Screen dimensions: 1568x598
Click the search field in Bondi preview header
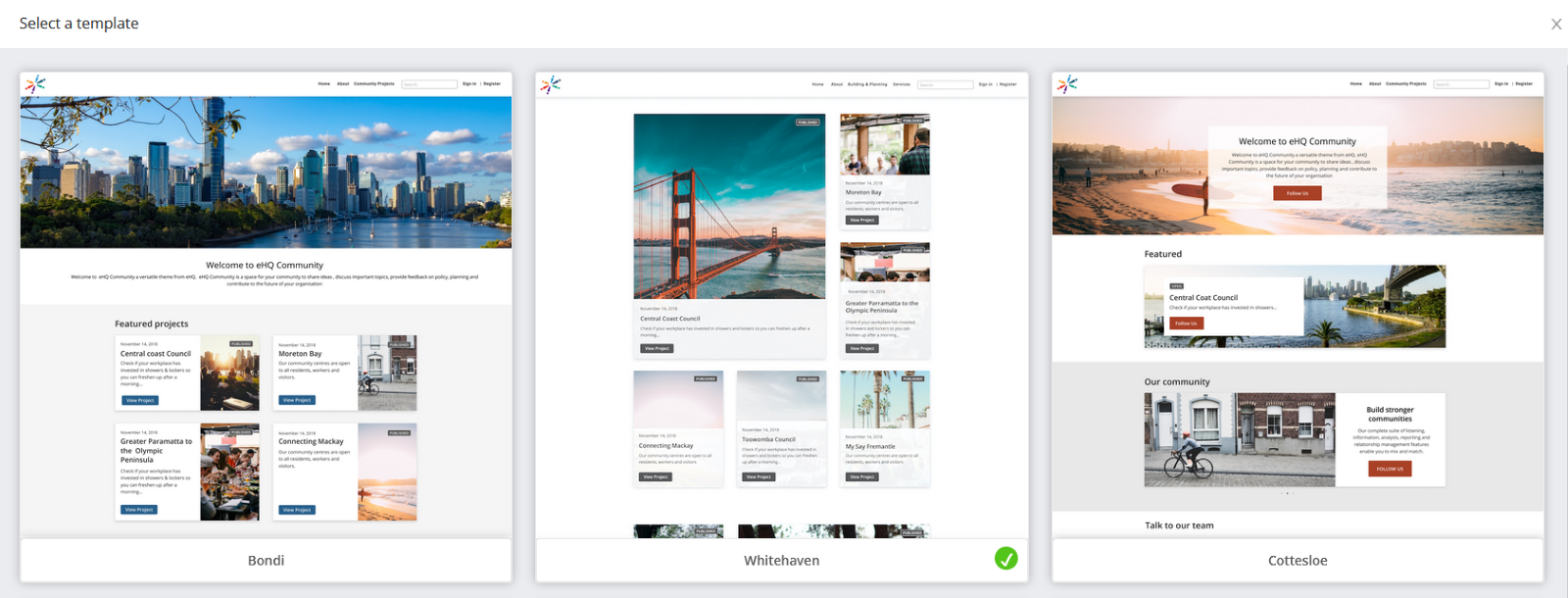[429, 84]
